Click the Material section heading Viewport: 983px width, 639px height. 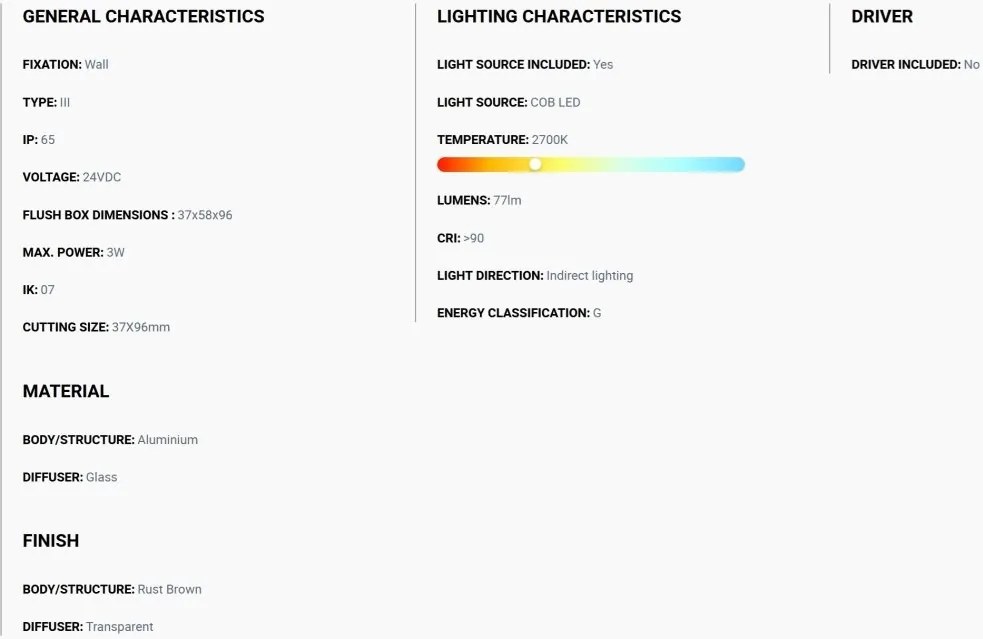pos(66,391)
